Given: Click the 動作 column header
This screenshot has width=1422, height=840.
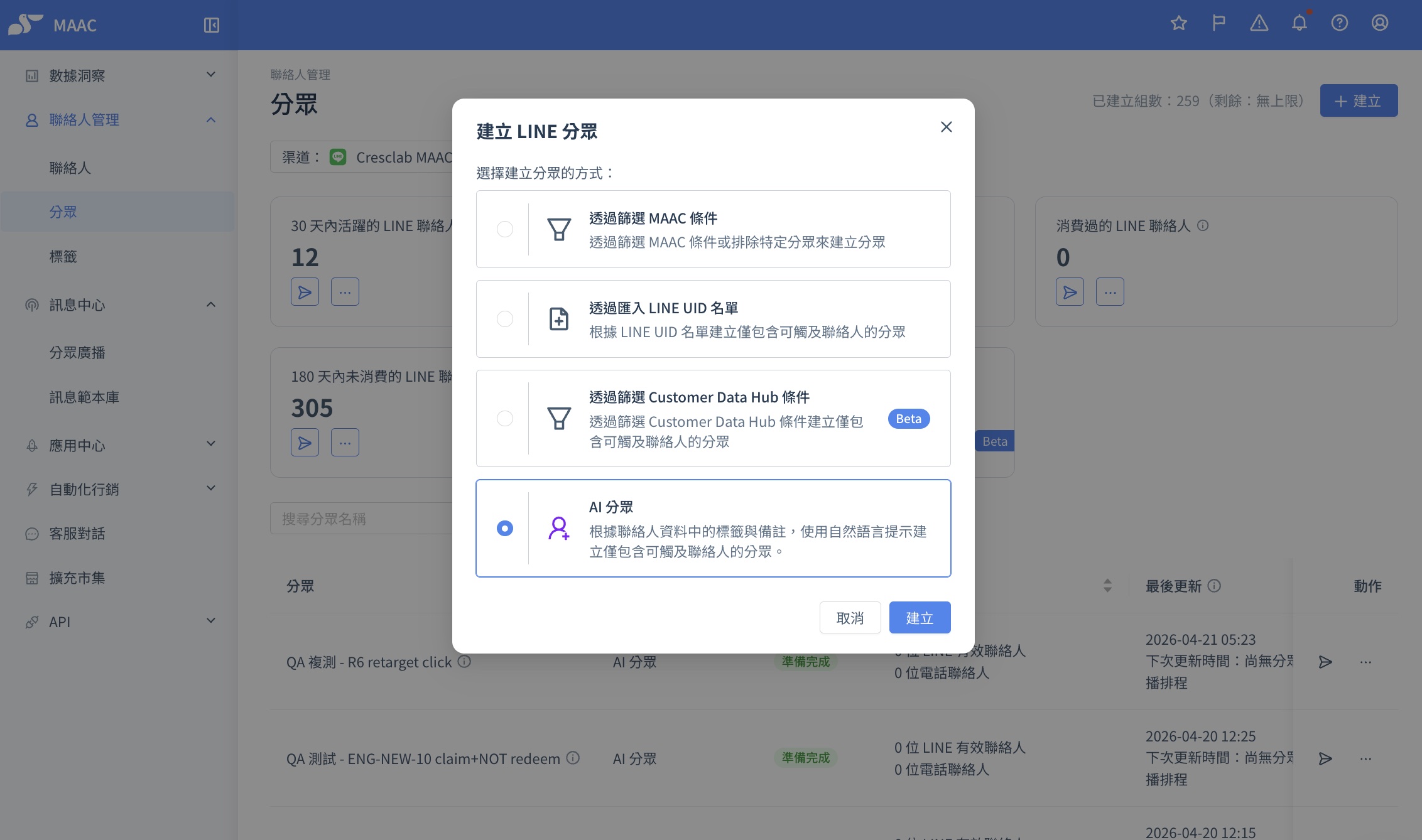Looking at the screenshot, I should click(1367, 586).
